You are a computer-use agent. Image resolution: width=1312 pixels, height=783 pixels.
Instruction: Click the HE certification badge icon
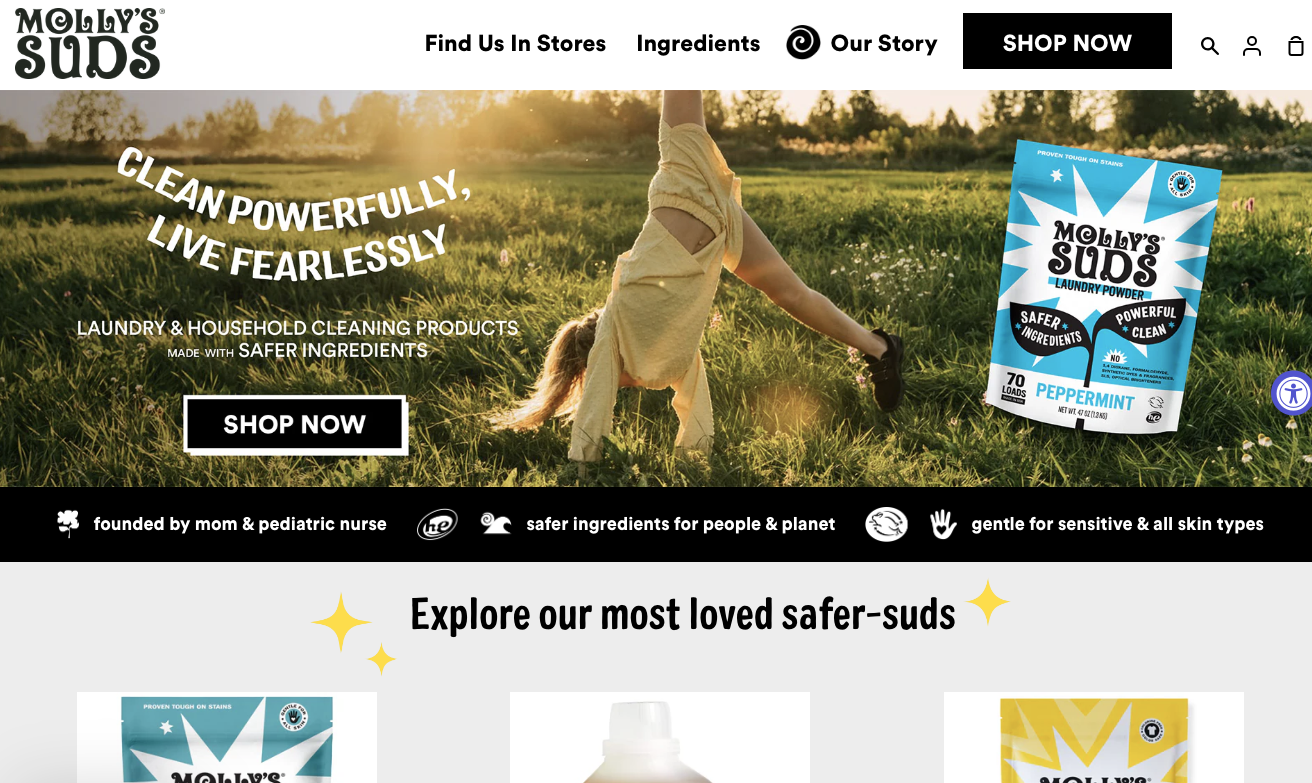(x=437, y=523)
